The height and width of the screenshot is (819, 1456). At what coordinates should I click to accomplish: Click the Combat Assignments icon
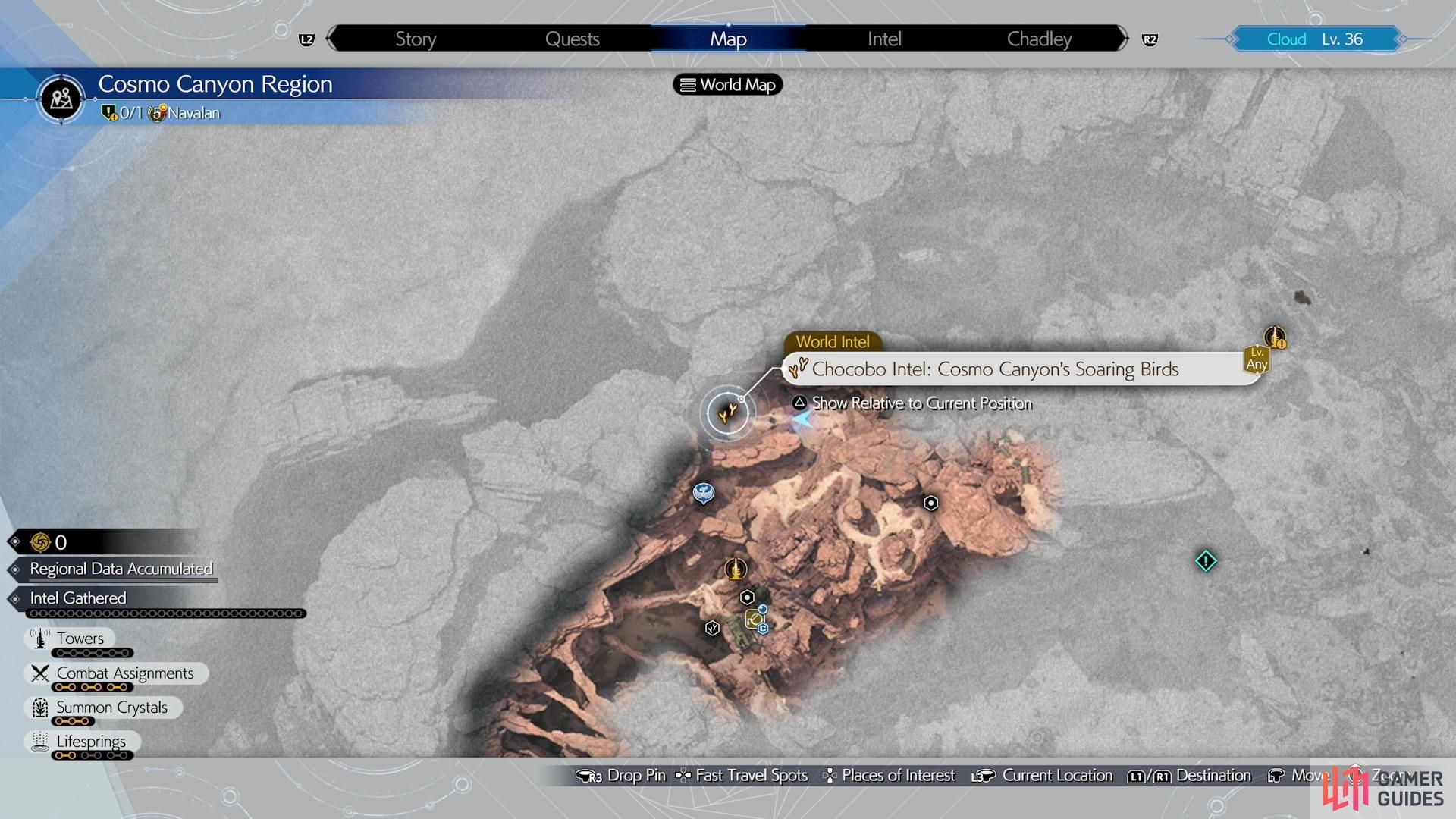[x=40, y=673]
